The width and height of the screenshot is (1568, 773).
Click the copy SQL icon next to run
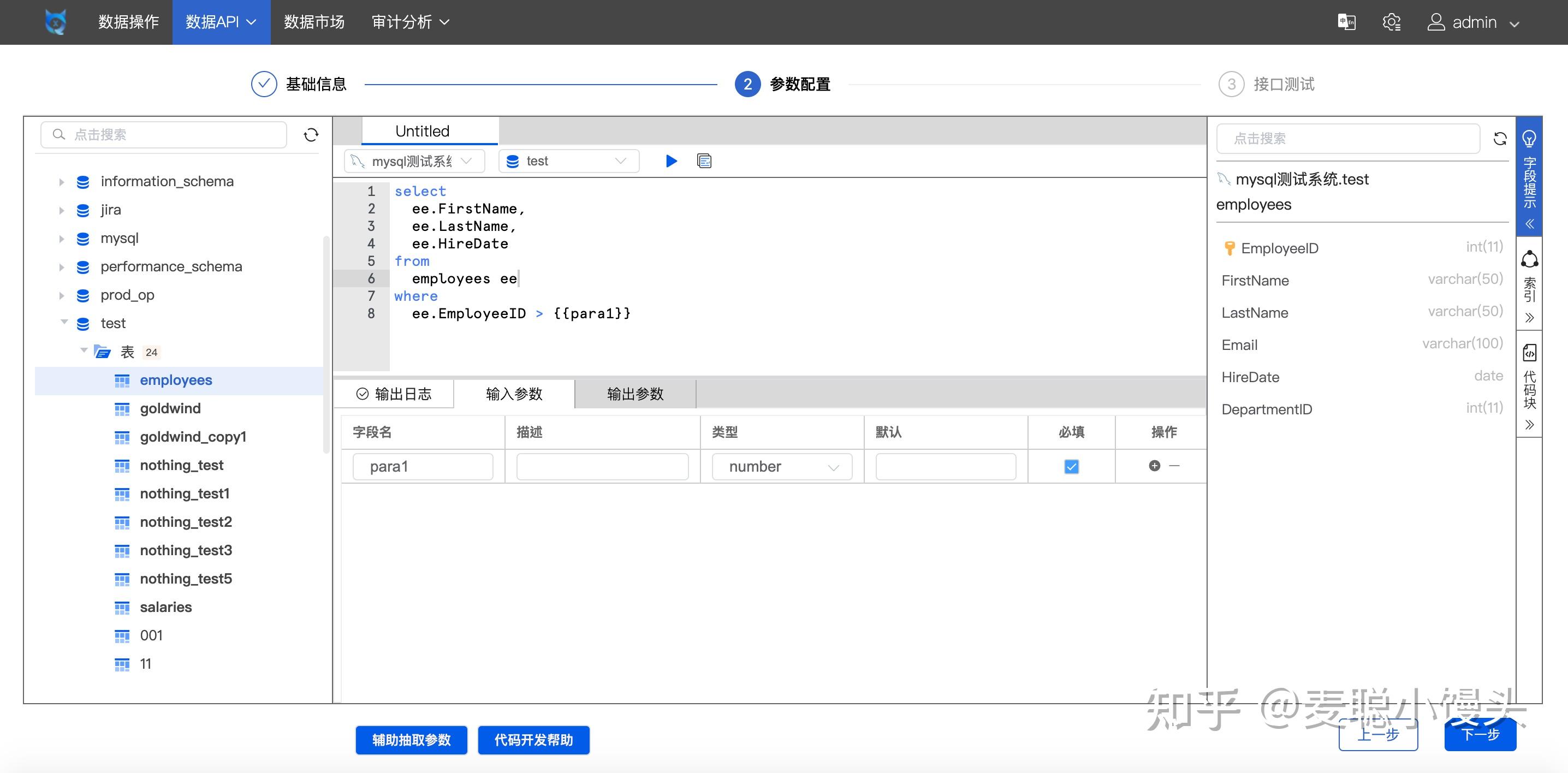point(704,160)
